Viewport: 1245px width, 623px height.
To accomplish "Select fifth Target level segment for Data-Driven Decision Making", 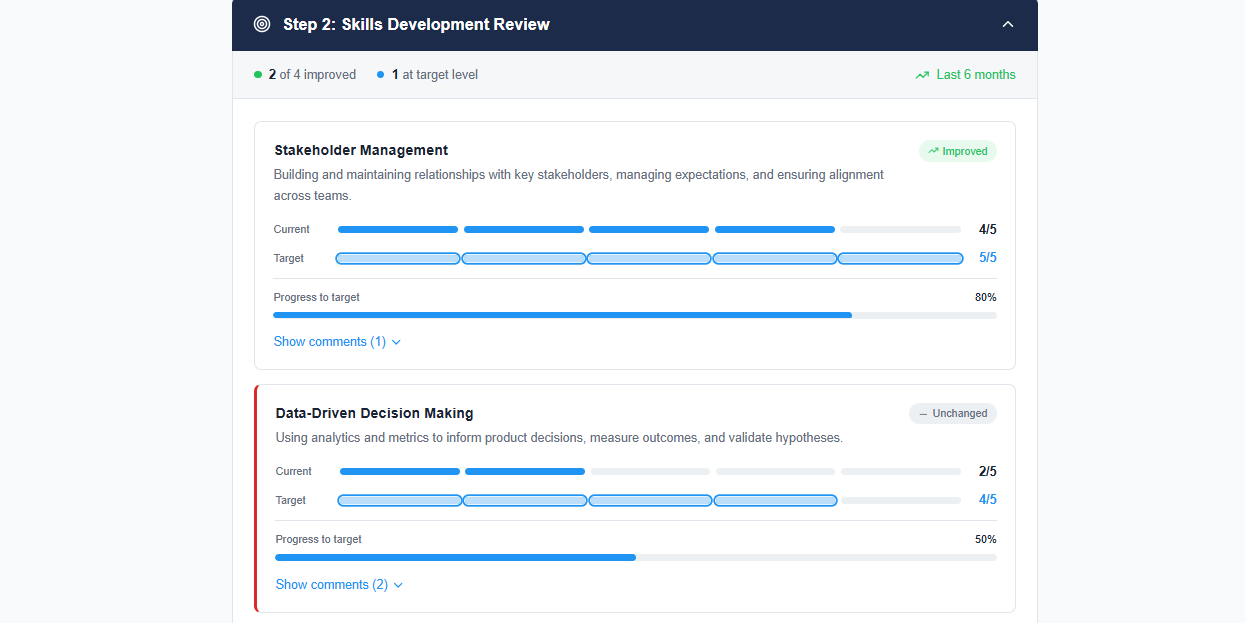I will (x=900, y=500).
